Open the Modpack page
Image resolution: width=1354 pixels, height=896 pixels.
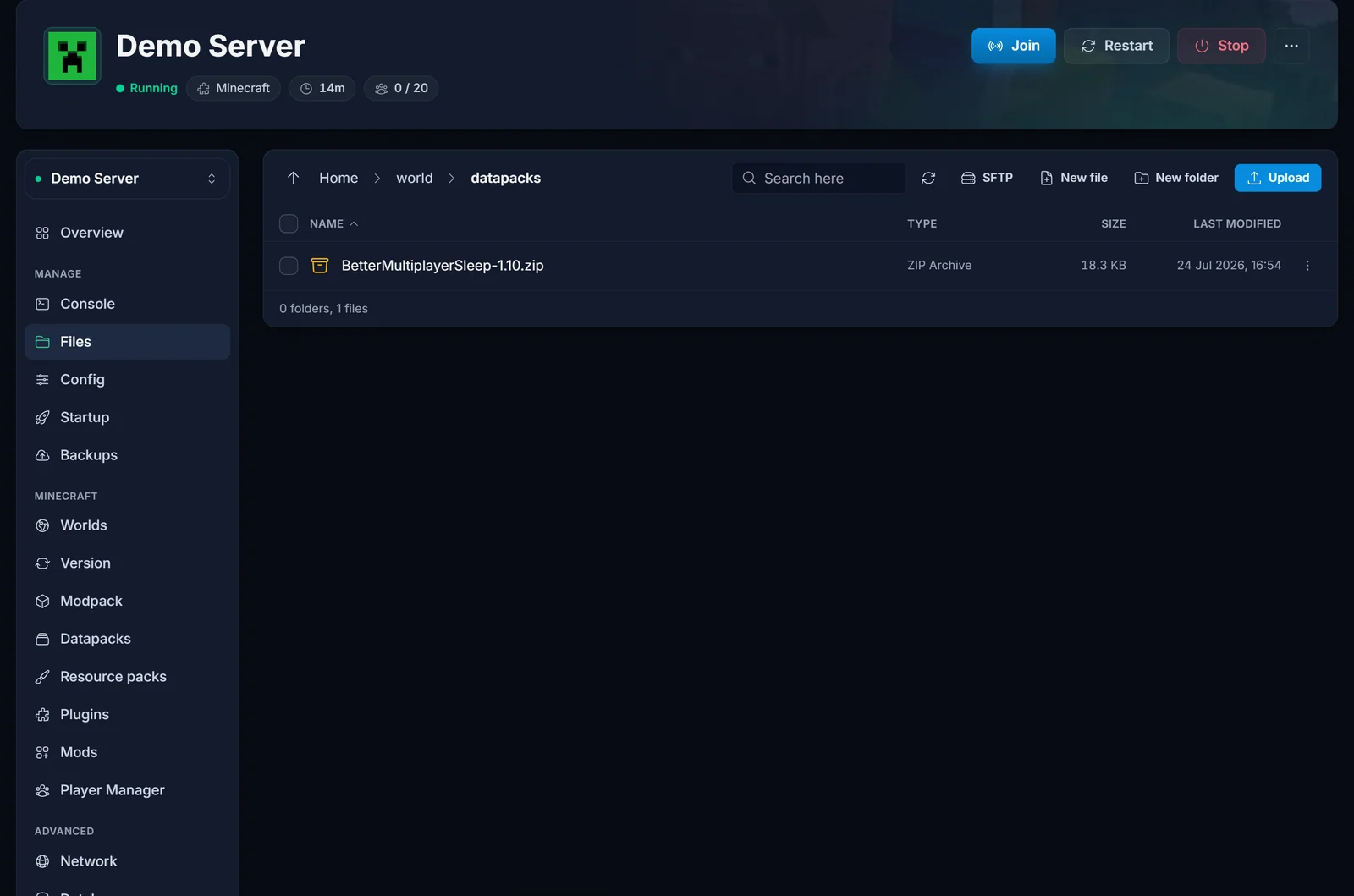[127, 601]
